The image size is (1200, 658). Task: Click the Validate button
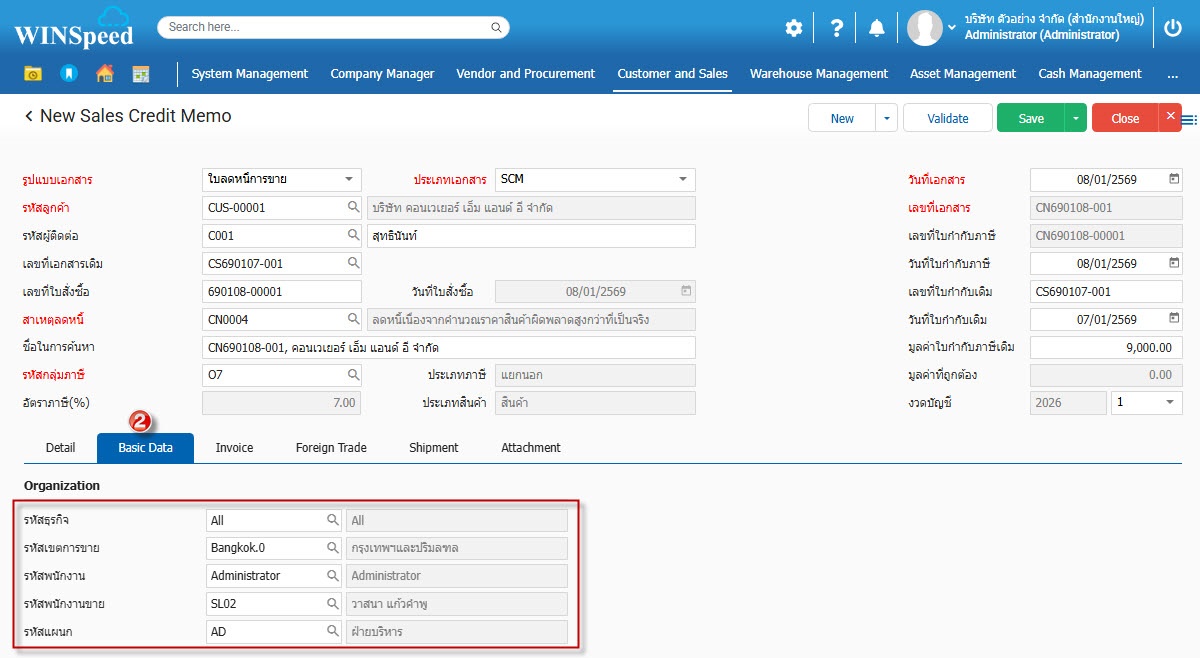click(x=947, y=118)
